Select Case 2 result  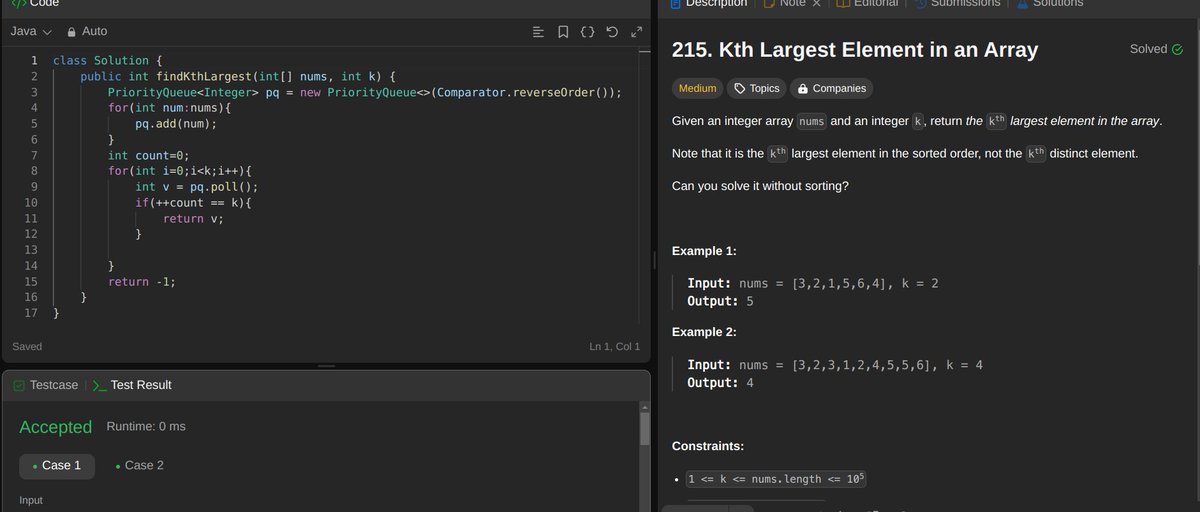pyautogui.click(x=139, y=466)
